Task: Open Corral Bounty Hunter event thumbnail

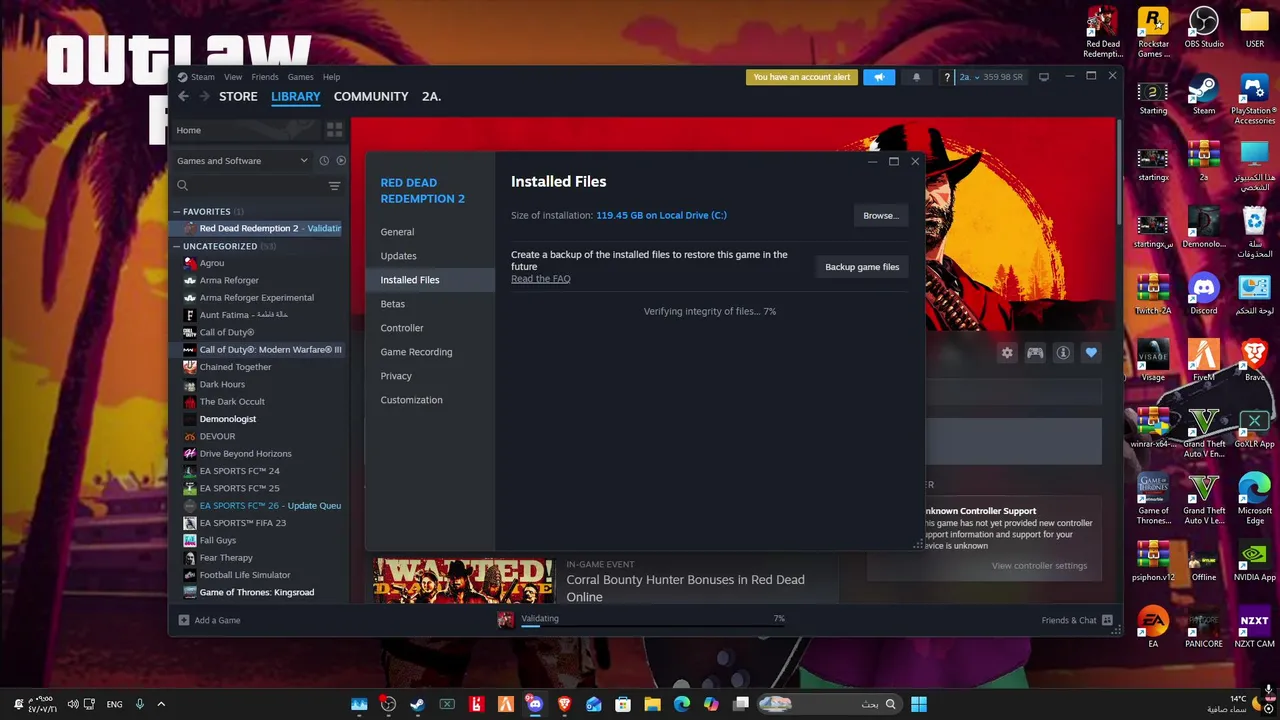Action: (x=464, y=580)
